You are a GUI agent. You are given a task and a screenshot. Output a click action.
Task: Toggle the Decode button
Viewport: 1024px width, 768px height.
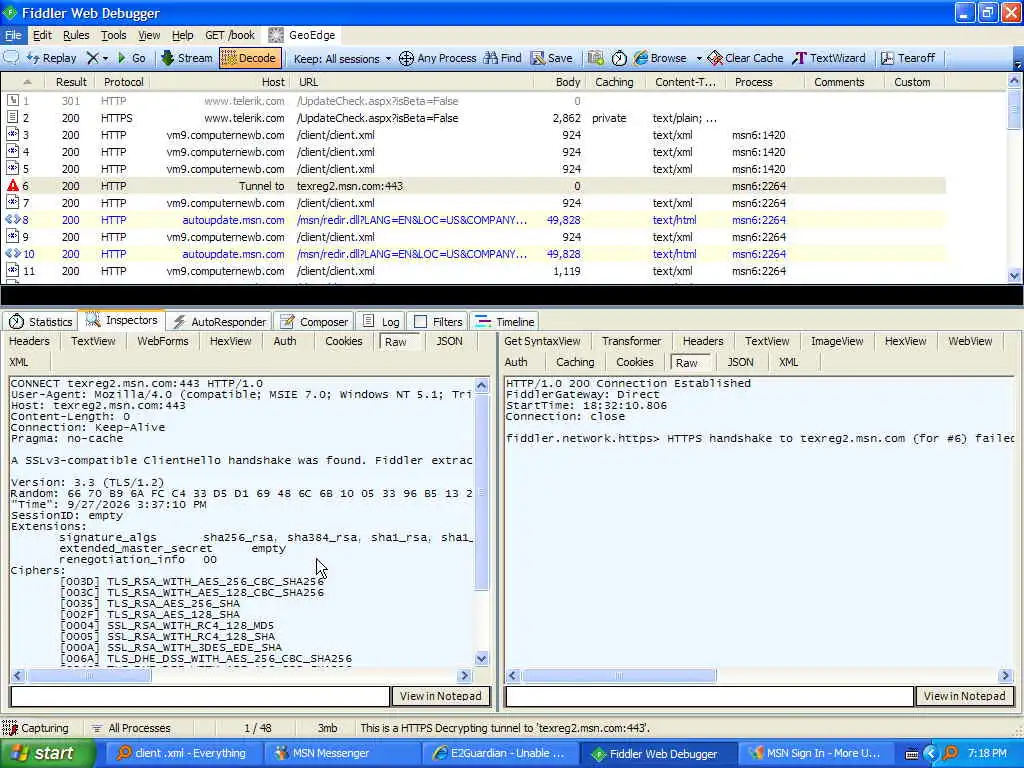click(x=249, y=58)
